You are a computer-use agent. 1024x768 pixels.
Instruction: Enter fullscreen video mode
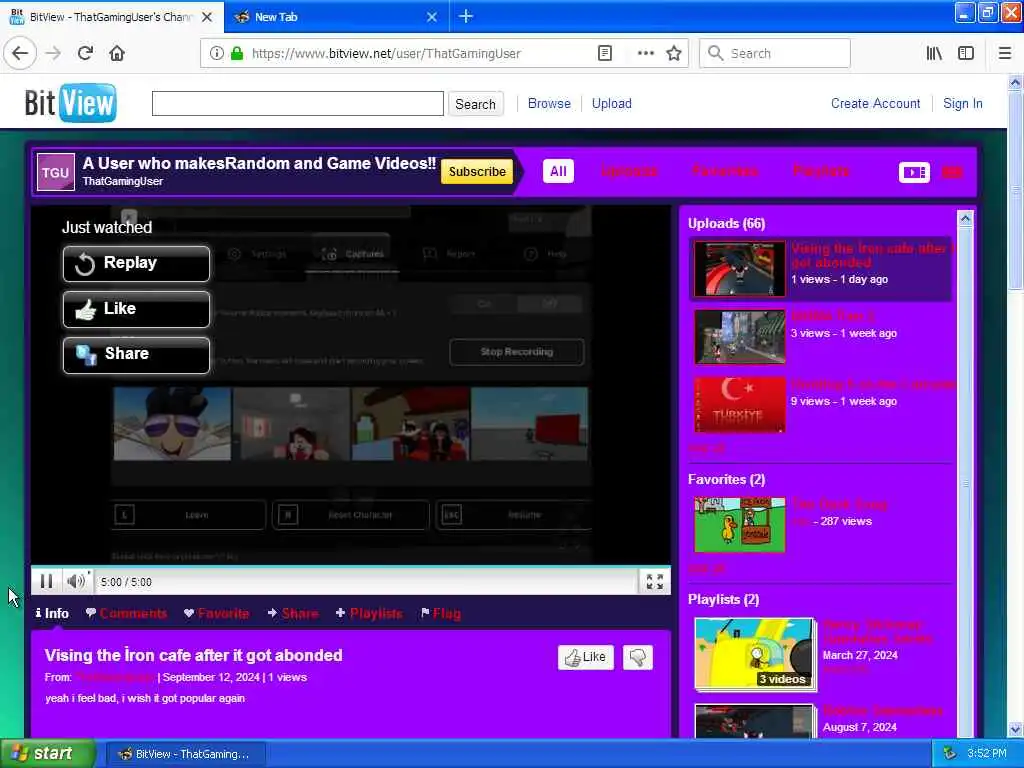click(x=654, y=581)
